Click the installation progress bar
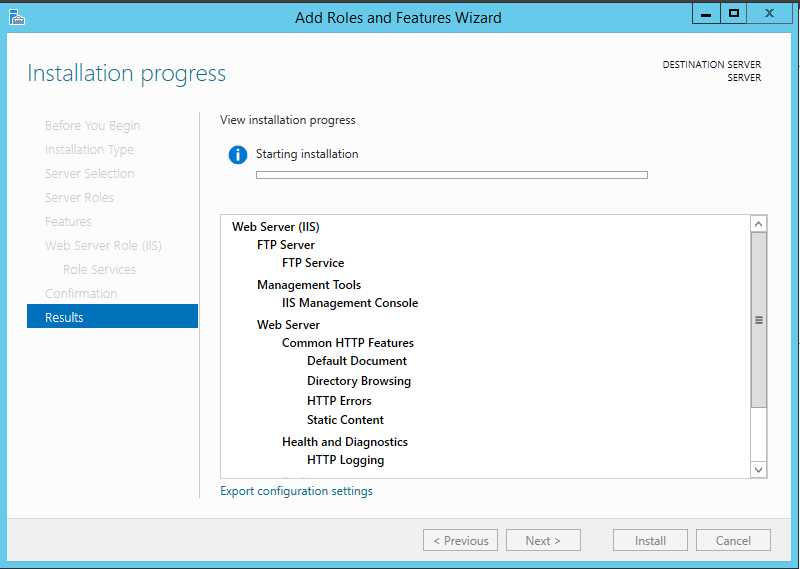The width and height of the screenshot is (800, 569). point(452,175)
